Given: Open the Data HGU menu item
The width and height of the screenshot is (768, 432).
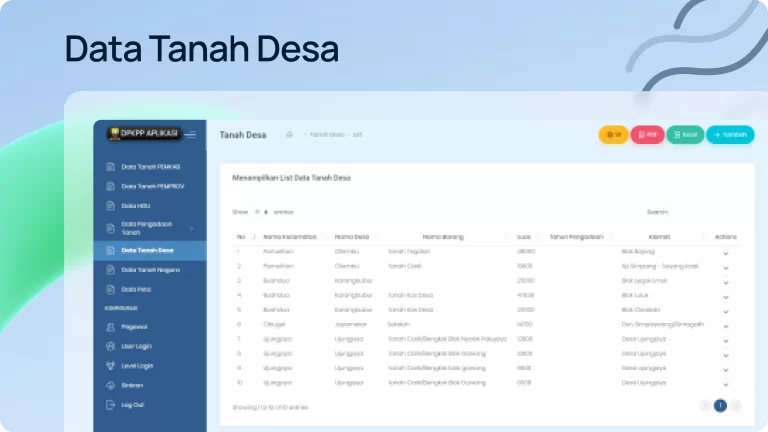Looking at the screenshot, I should click(150, 206).
